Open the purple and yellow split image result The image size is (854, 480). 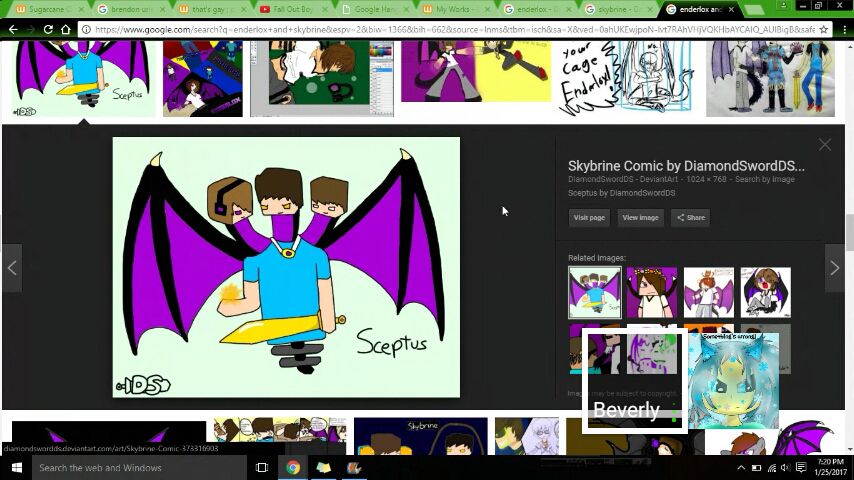coord(476,71)
